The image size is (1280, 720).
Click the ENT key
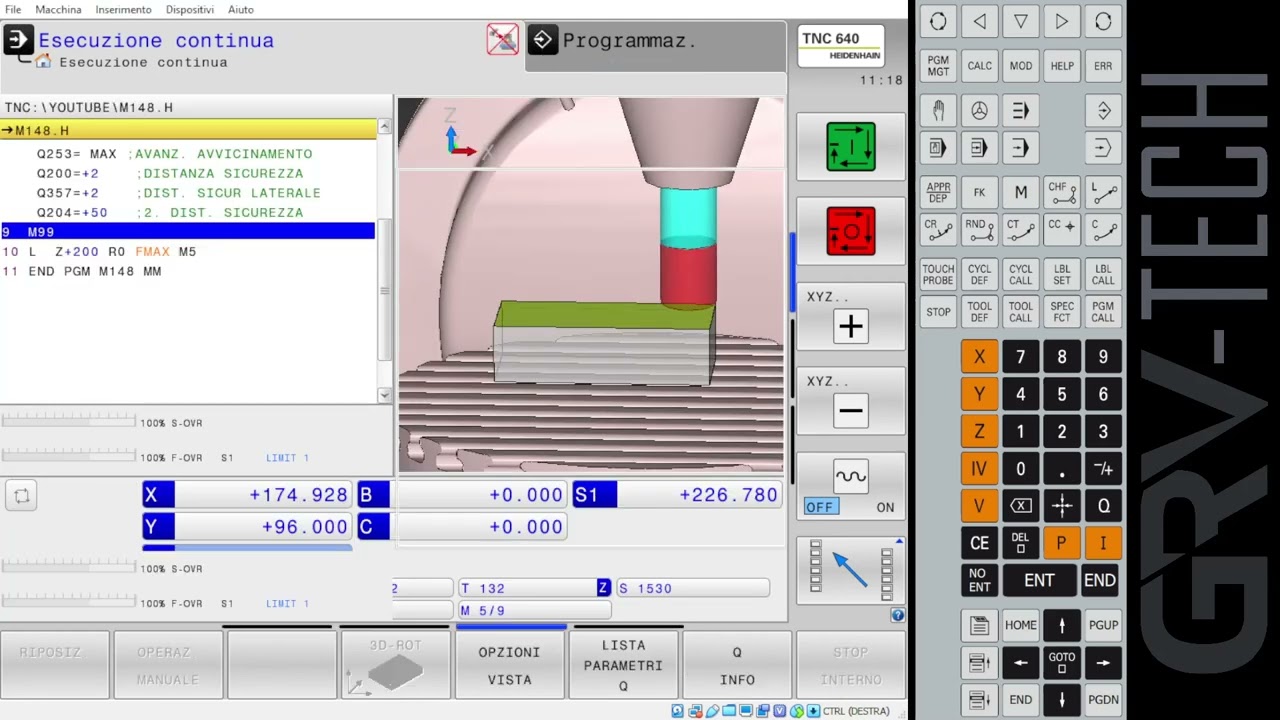1040,580
